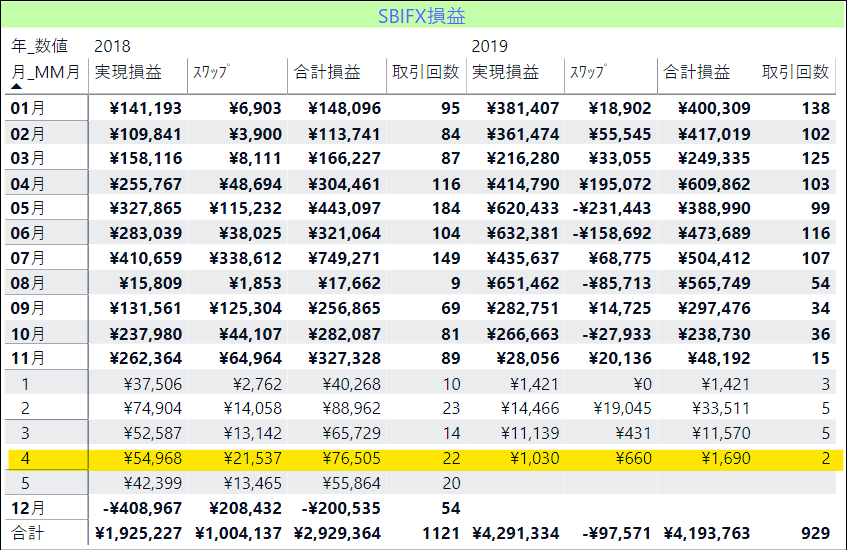Click total trade count 1121

click(441, 533)
